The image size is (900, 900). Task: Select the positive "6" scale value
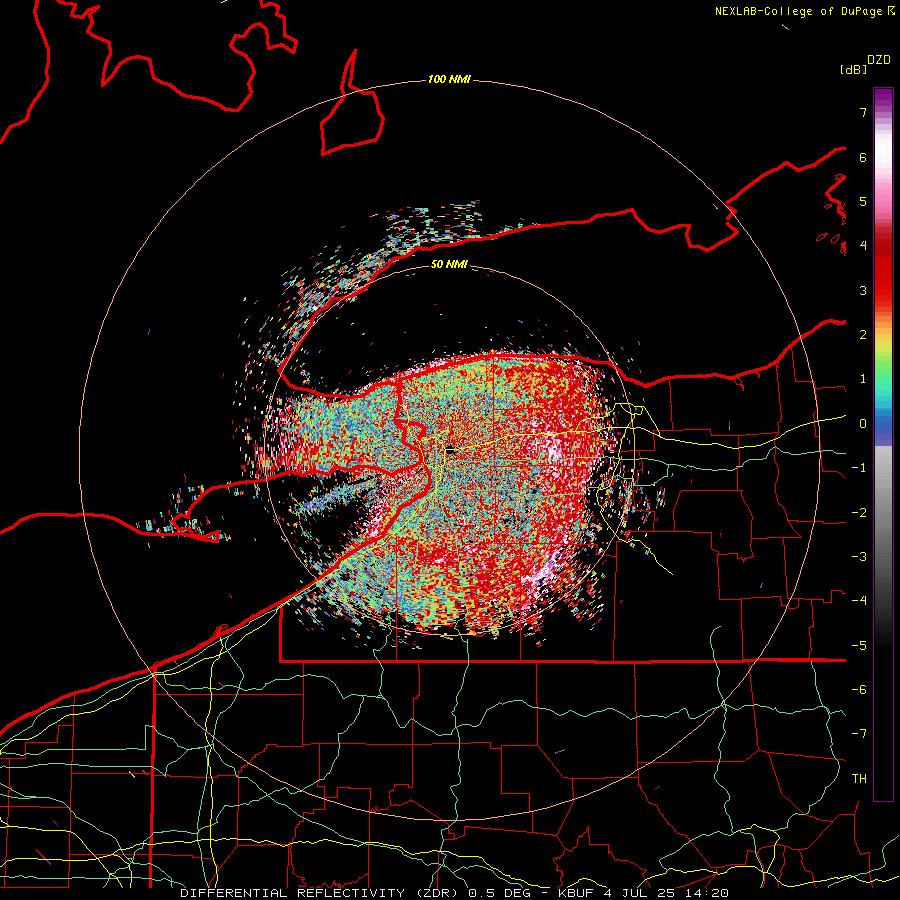(863, 157)
